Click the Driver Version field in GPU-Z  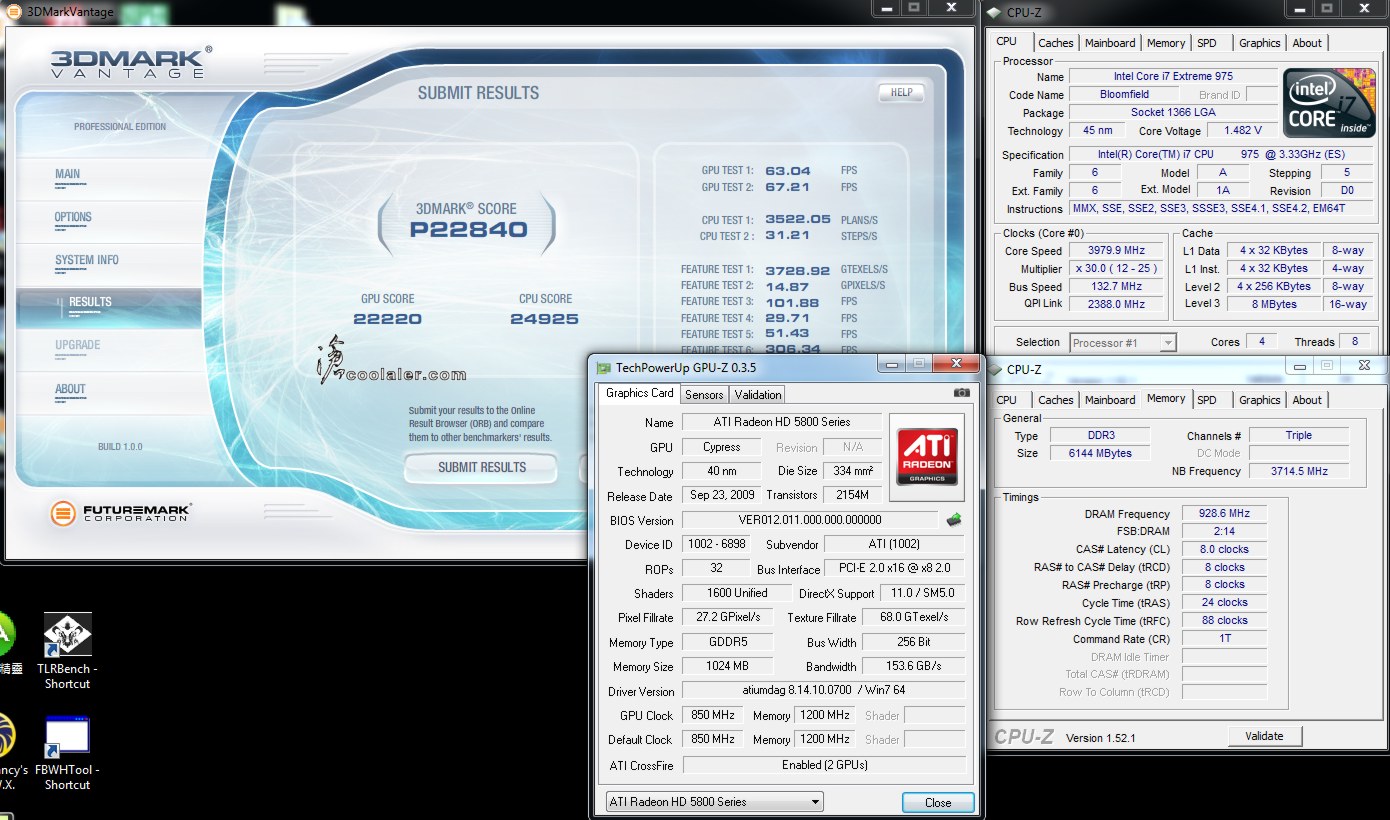pyautogui.click(x=824, y=690)
